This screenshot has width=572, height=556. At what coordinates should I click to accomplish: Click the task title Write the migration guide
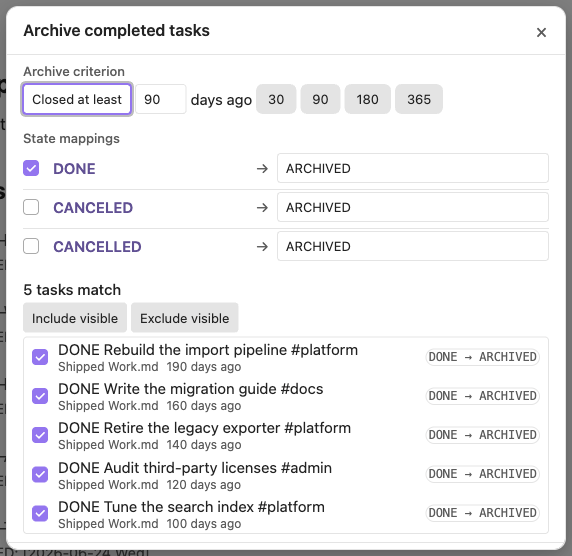click(191, 389)
